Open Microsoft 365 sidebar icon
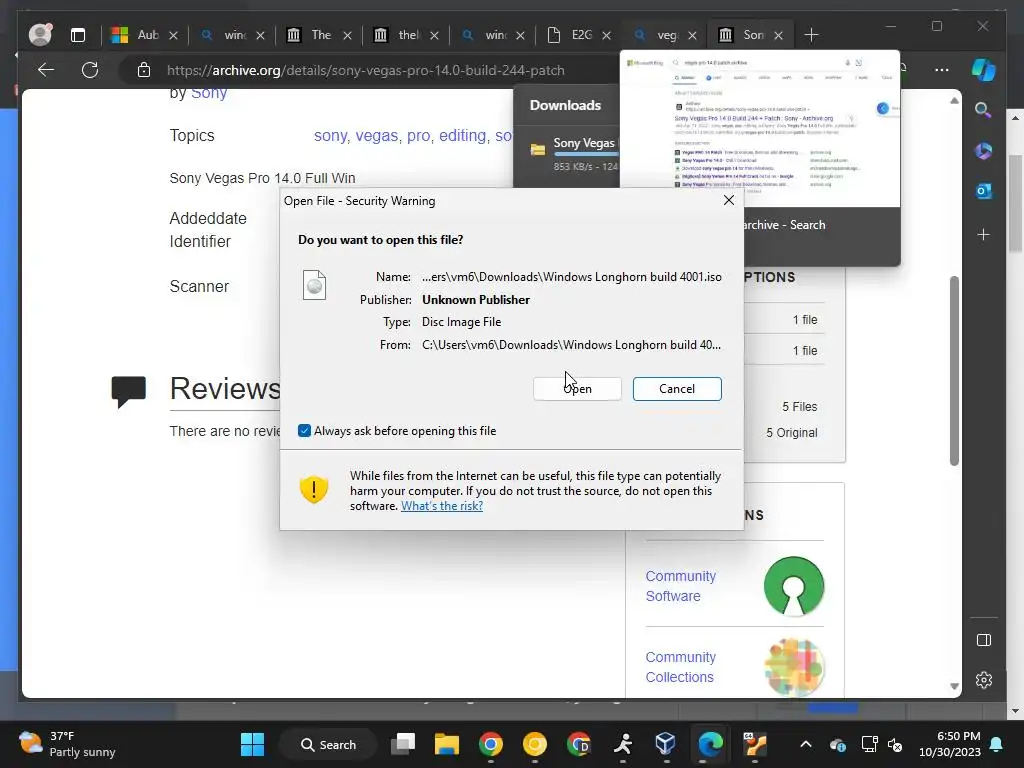Viewport: 1024px width, 768px height. [x=983, y=151]
